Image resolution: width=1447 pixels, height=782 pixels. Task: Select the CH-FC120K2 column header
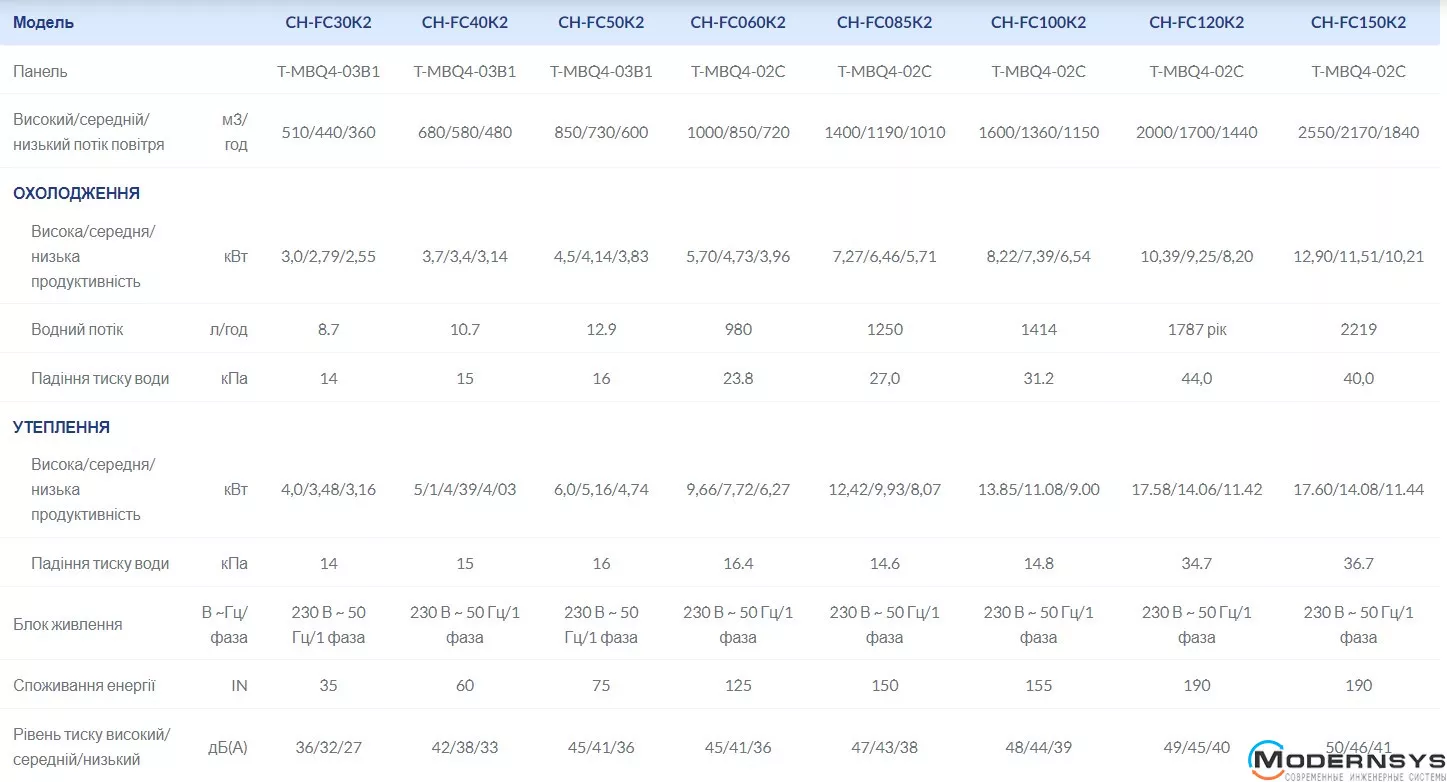coord(1196,22)
